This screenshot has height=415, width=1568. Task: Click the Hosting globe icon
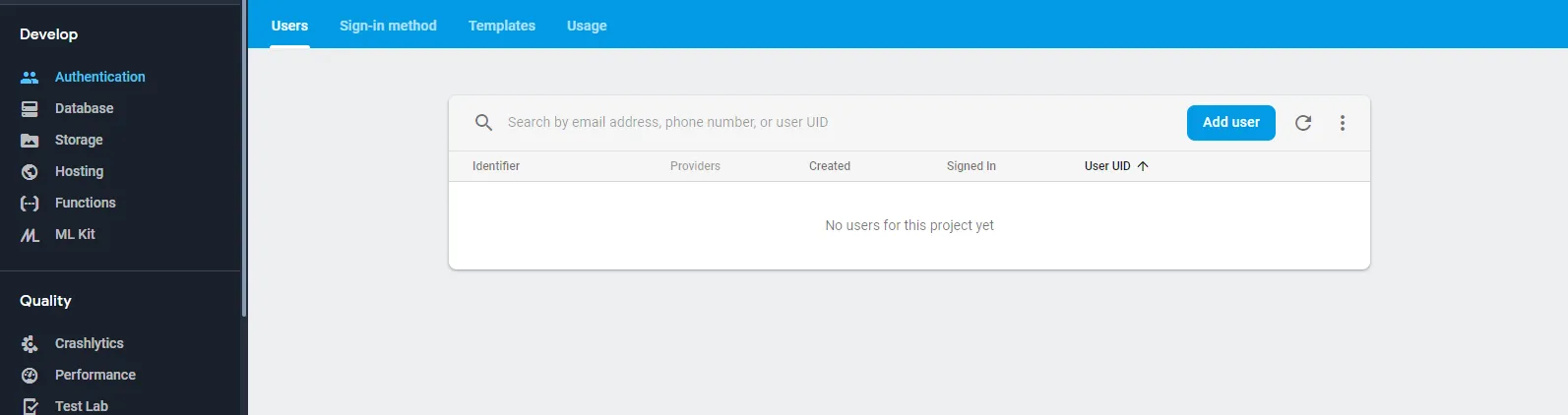pos(30,171)
